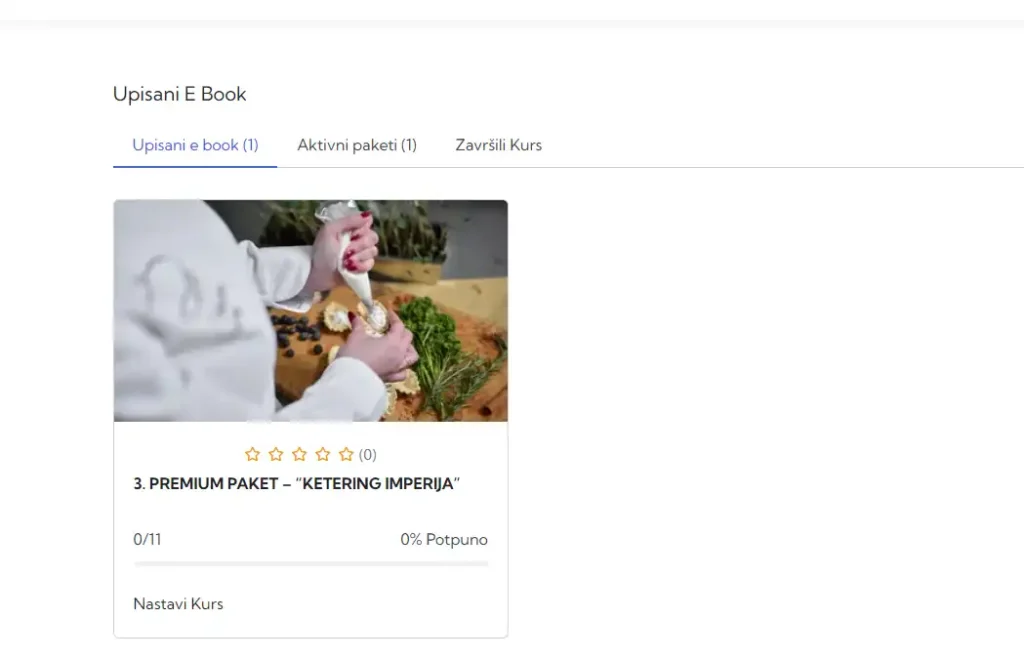Click the fifth rating star
The height and width of the screenshot is (660, 1024).
pyautogui.click(x=346, y=454)
